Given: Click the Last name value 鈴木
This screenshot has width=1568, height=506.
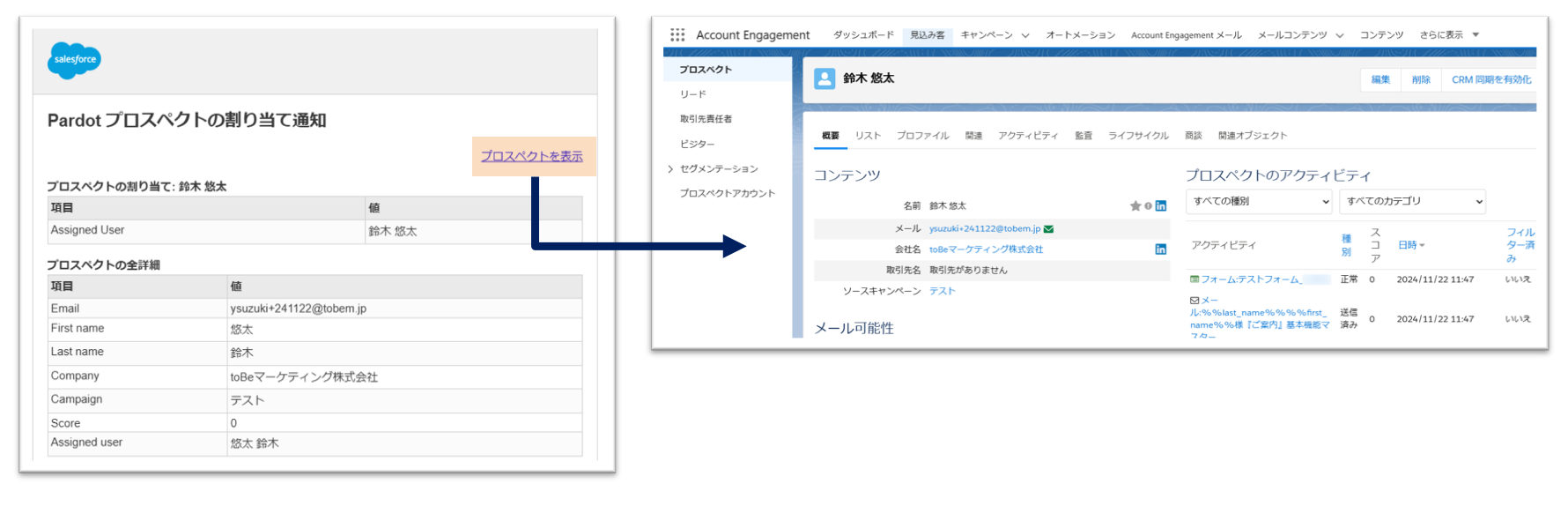Looking at the screenshot, I should coord(241,353).
